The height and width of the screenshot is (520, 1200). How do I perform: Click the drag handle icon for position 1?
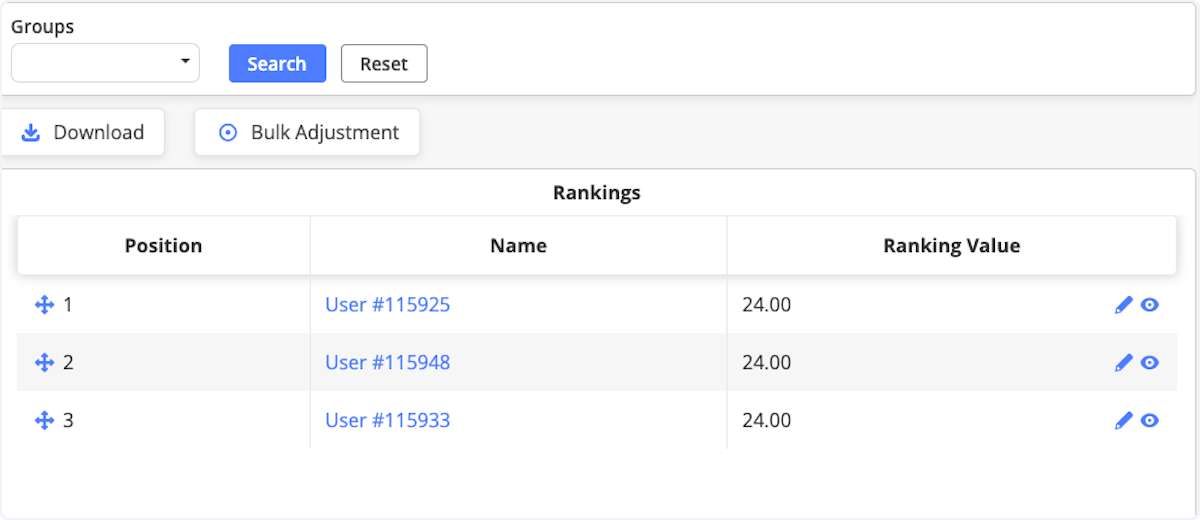click(44, 305)
